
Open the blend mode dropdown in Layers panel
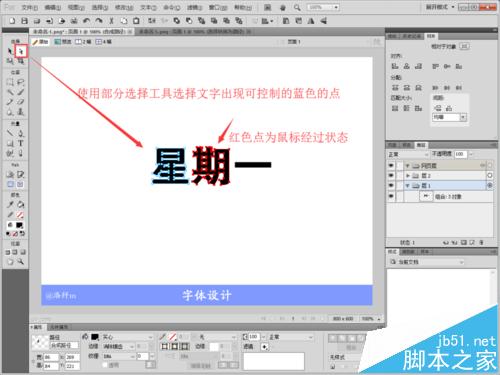(408, 154)
